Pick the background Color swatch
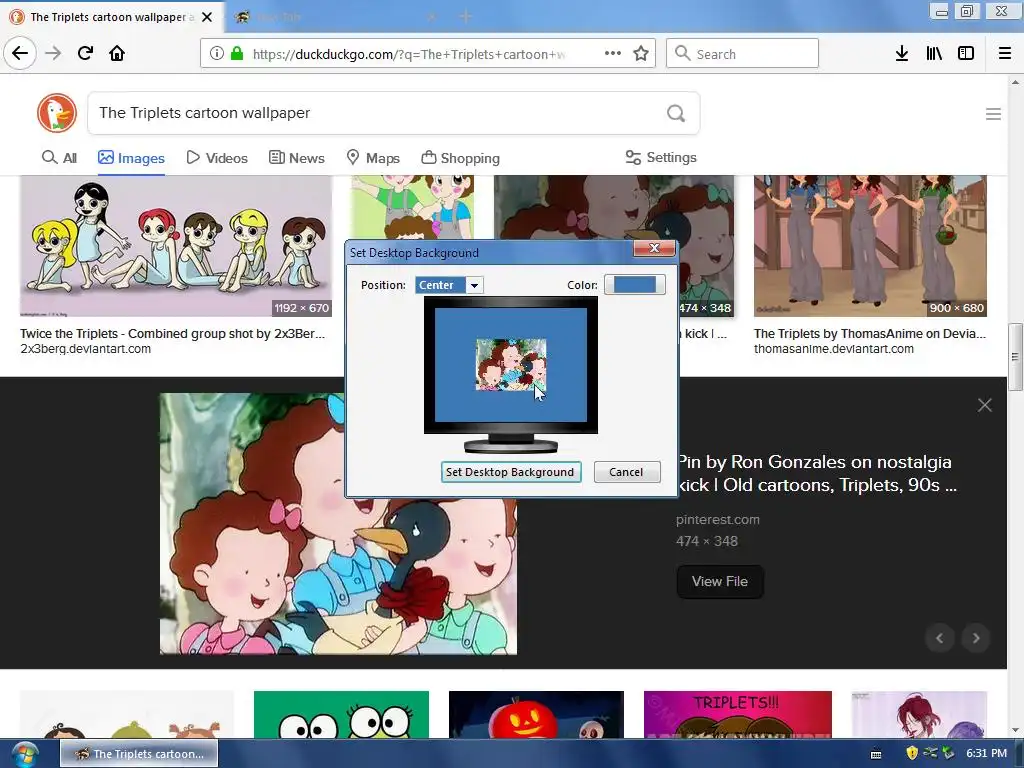 pos(635,285)
